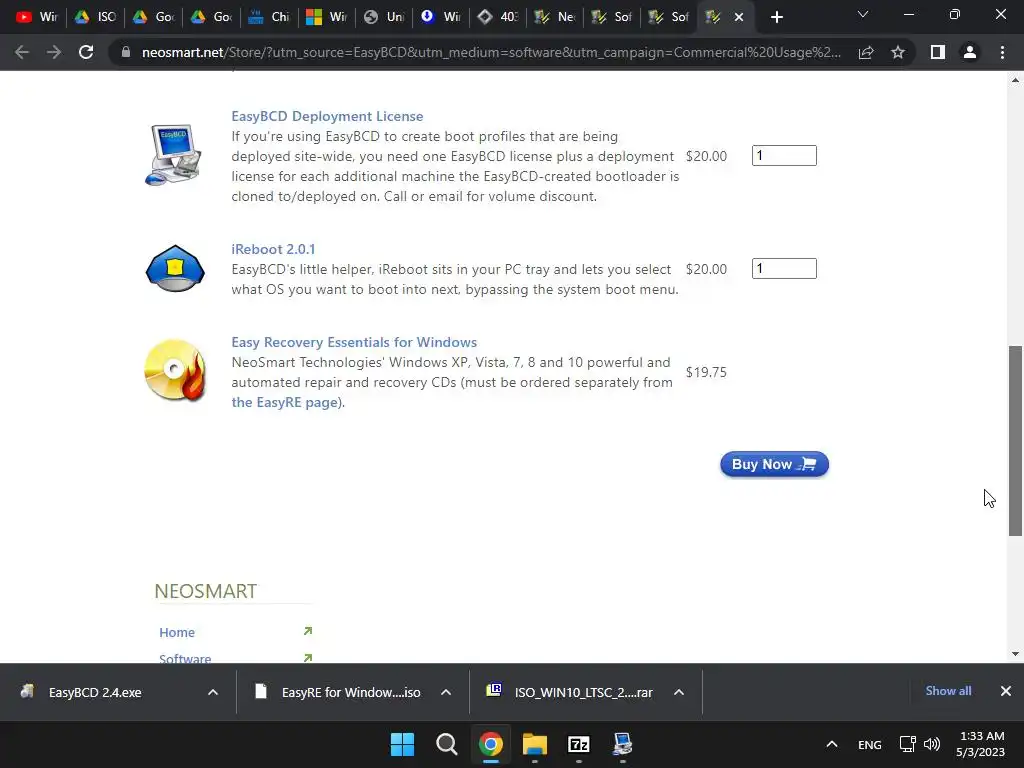The height and width of the screenshot is (768, 1024).
Task: Switch to the Google Drive "ISO" tab
Action: (x=95, y=17)
